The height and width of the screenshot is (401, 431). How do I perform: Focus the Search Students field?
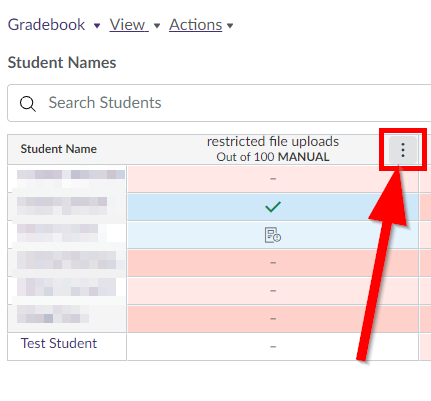(x=220, y=103)
